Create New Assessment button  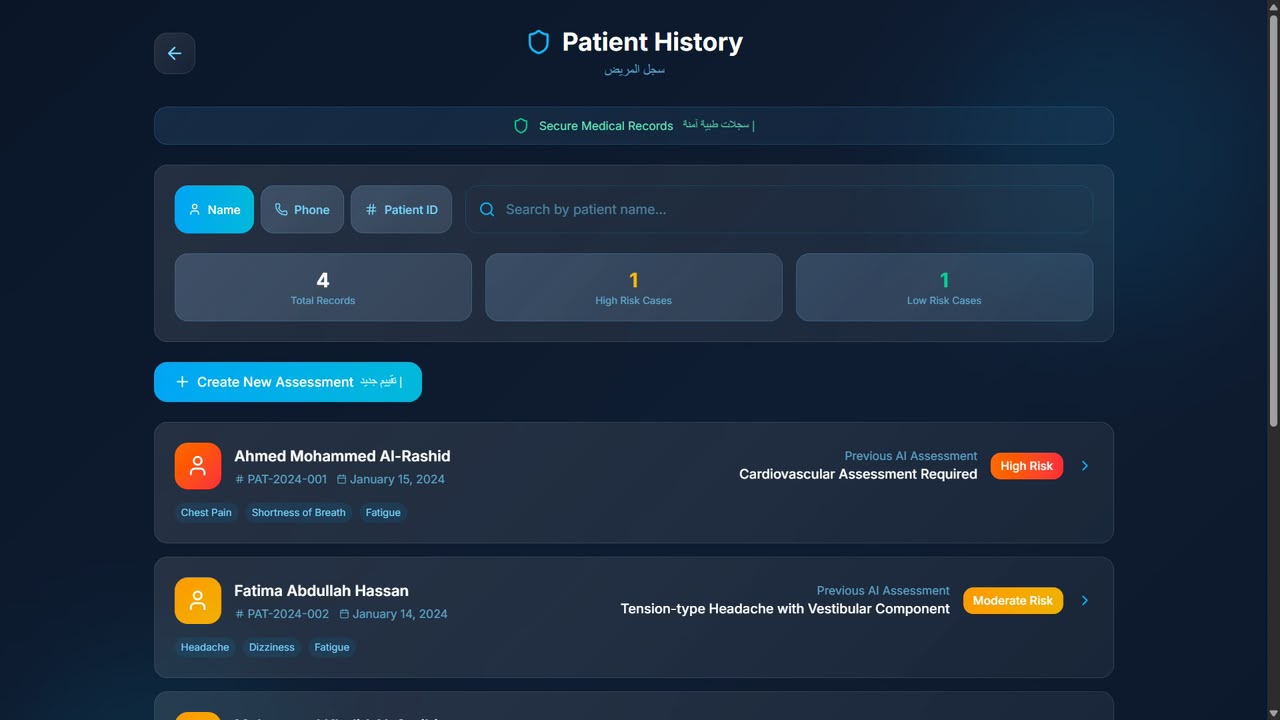pyautogui.click(x=288, y=382)
